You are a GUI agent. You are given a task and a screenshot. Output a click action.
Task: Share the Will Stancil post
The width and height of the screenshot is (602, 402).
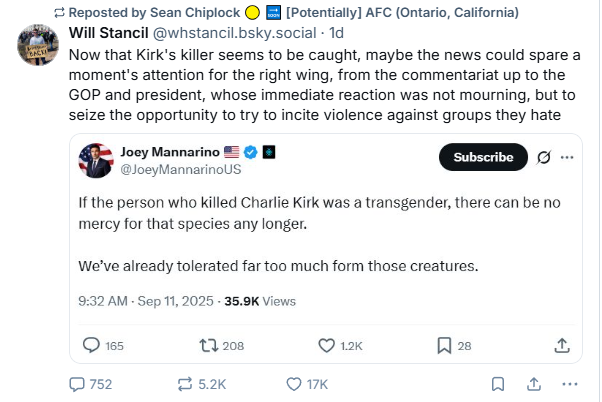click(534, 384)
